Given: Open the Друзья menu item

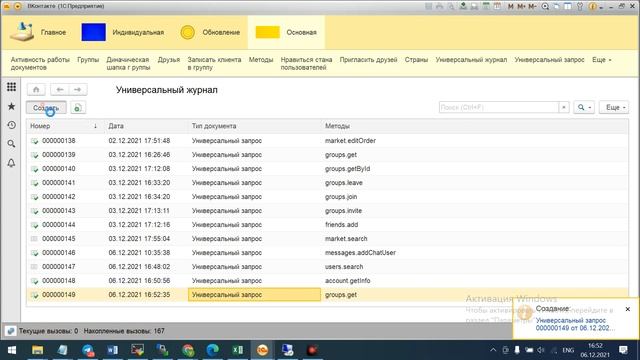Looking at the screenshot, I should pos(169,60).
